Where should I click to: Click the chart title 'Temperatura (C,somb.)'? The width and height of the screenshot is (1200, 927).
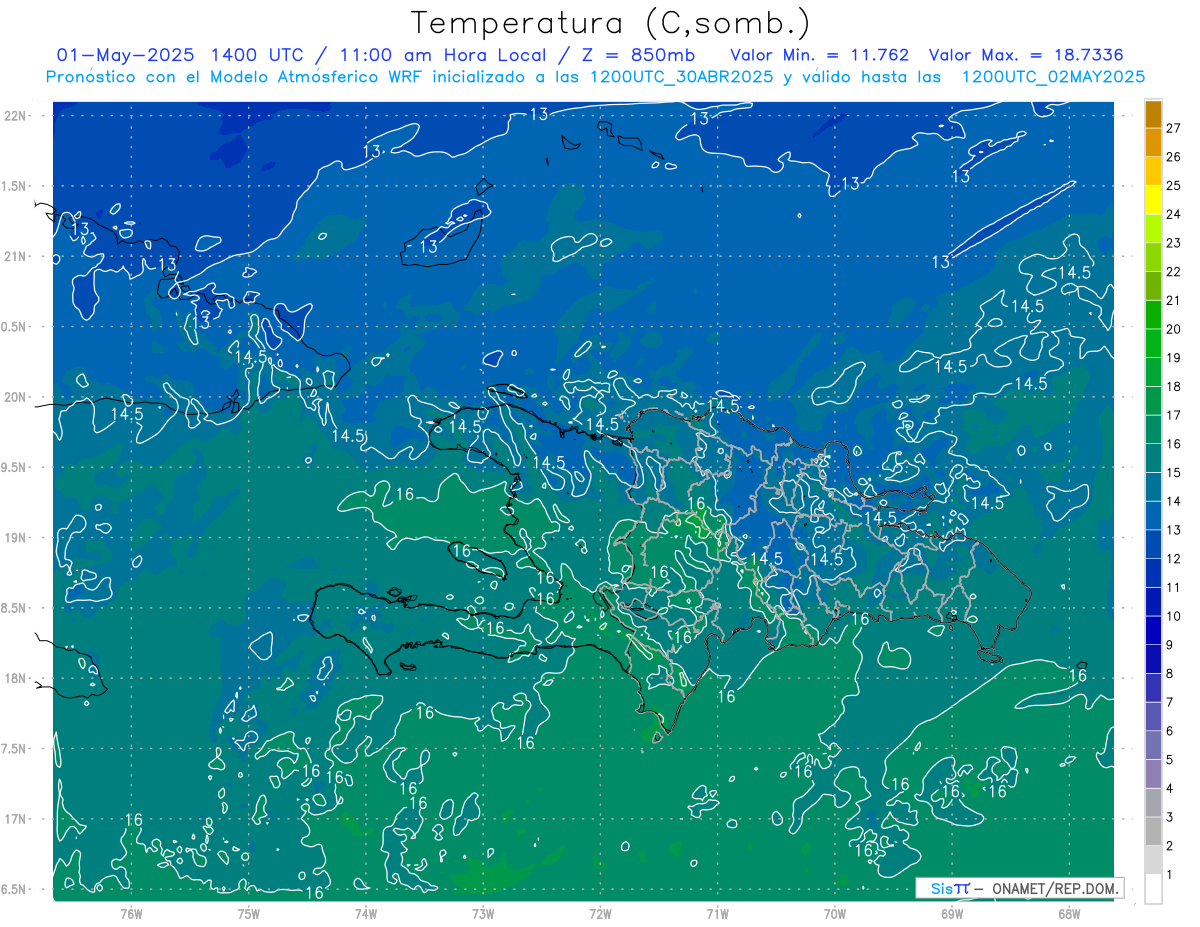pyautogui.click(x=611, y=23)
